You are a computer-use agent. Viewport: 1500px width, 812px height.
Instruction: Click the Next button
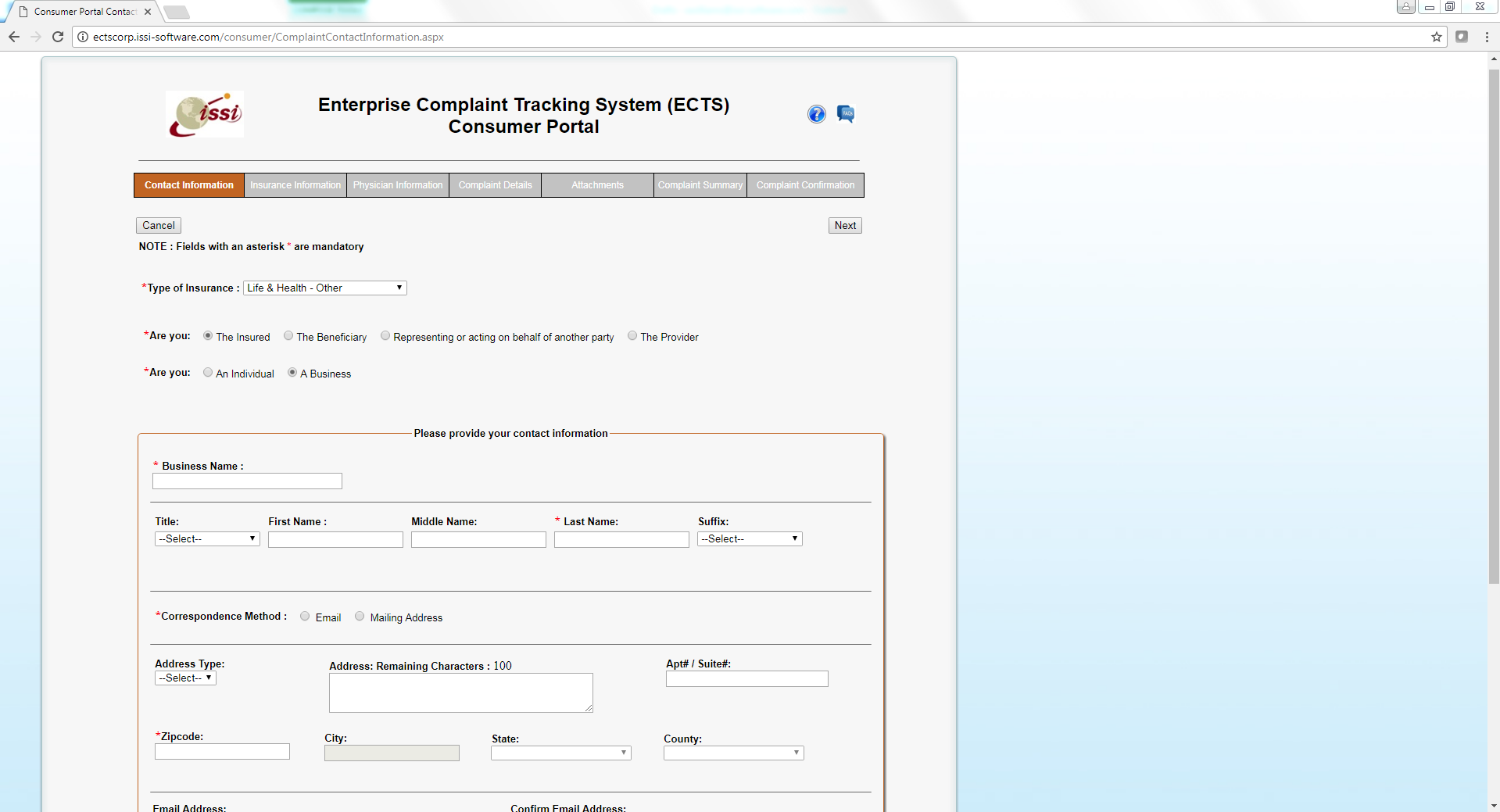pyautogui.click(x=845, y=226)
